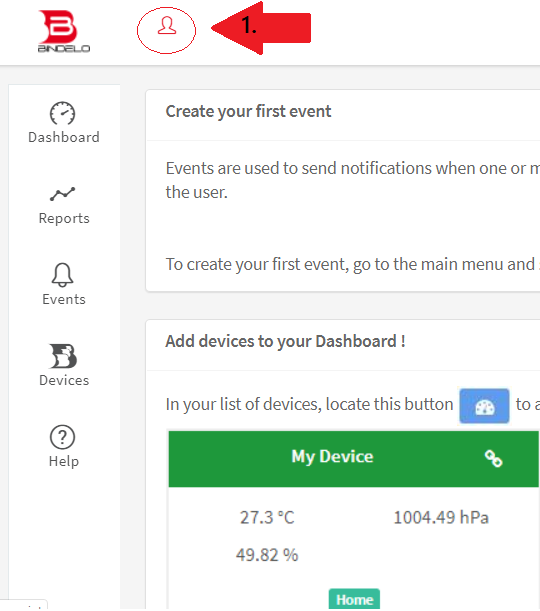This screenshot has width=540, height=611.
Task: Select the Reports chart icon
Action: pyautogui.click(x=62, y=194)
